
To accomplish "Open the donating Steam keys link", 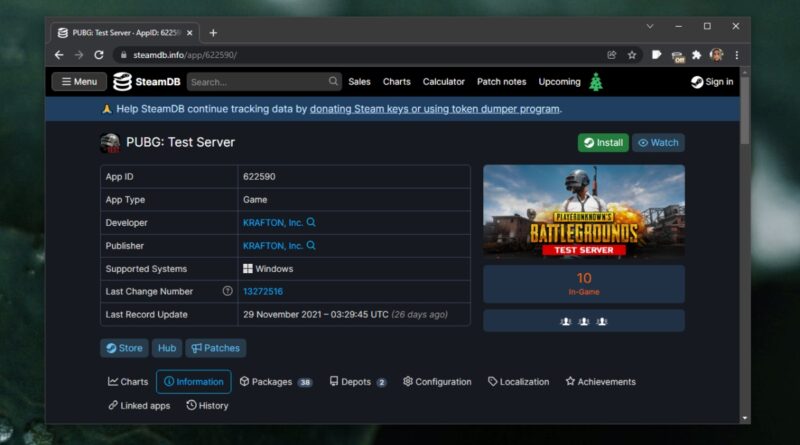I will [x=434, y=109].
